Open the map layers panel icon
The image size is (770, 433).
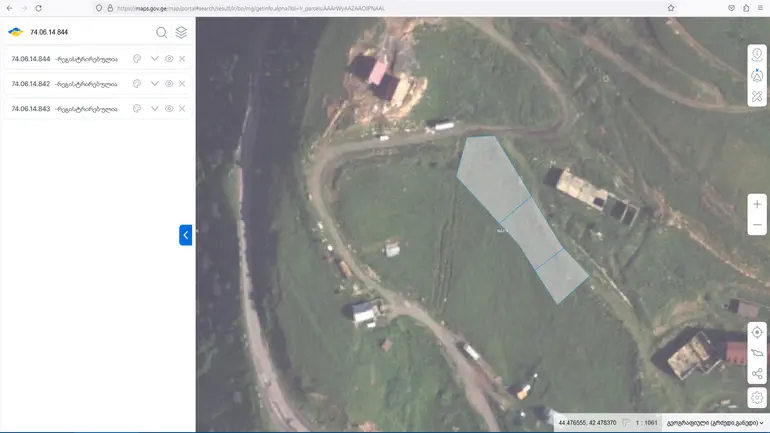coord(181,32)
